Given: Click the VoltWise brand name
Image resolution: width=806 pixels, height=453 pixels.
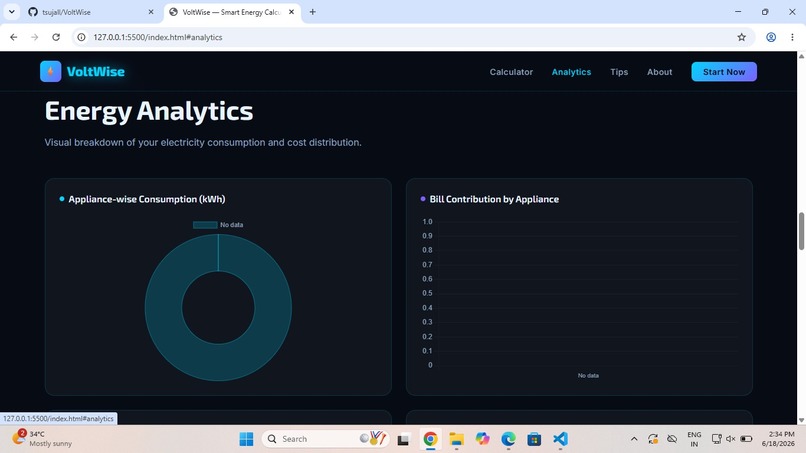Looking at the screenshot, I should [x=96, y=71].
